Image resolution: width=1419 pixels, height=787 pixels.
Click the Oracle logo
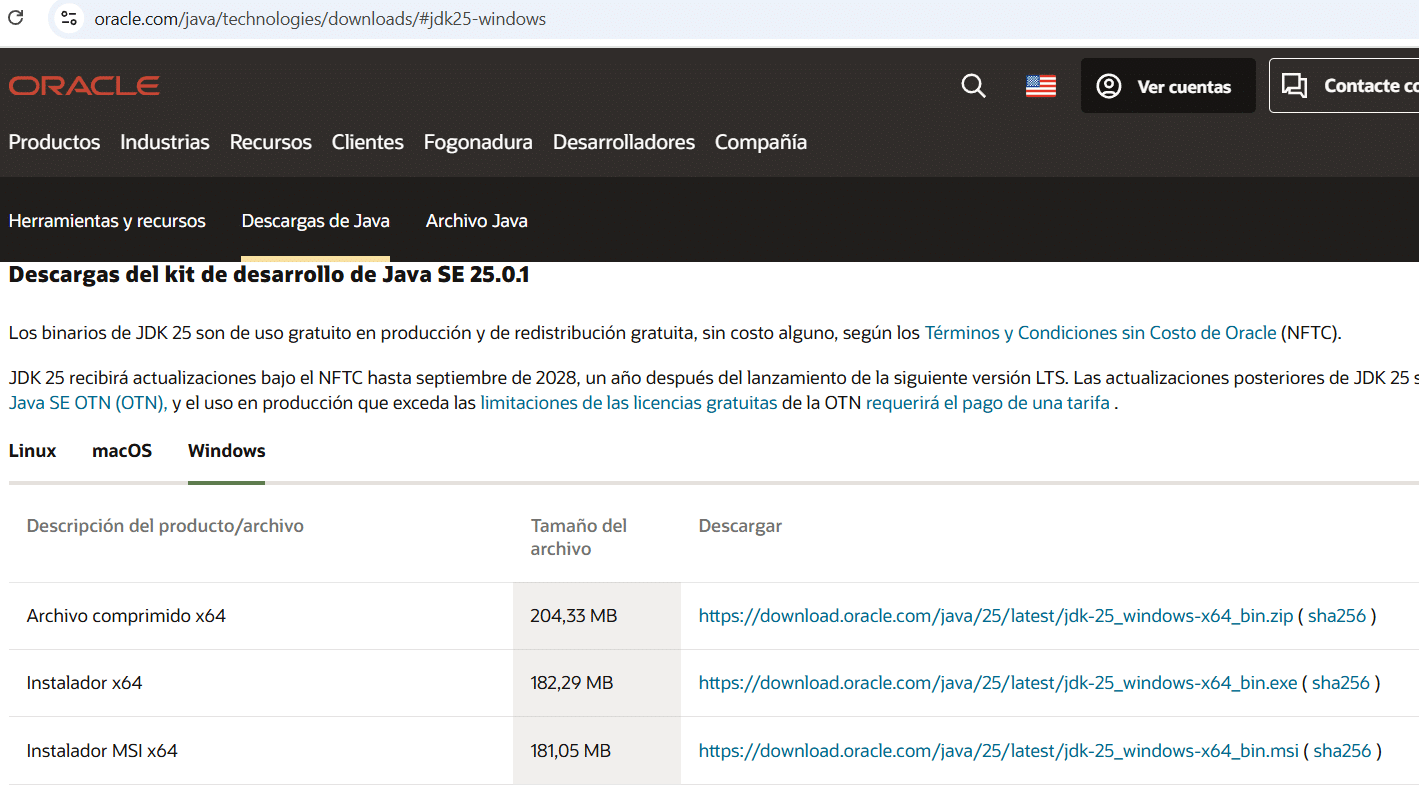click(83, 85)
